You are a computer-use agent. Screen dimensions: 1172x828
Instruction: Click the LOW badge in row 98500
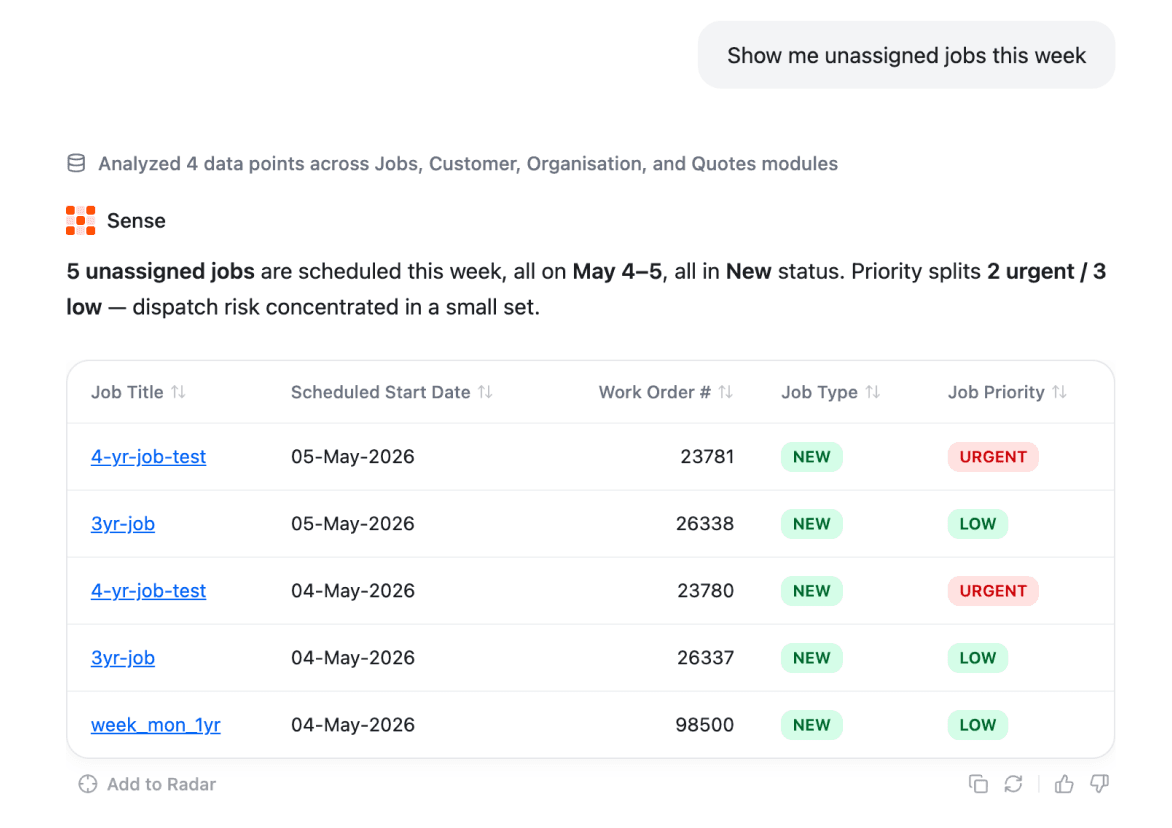point(978,725)
